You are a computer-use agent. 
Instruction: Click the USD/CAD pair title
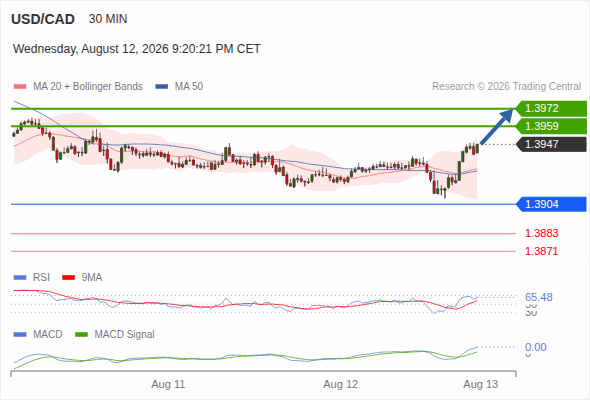(43, 19)
